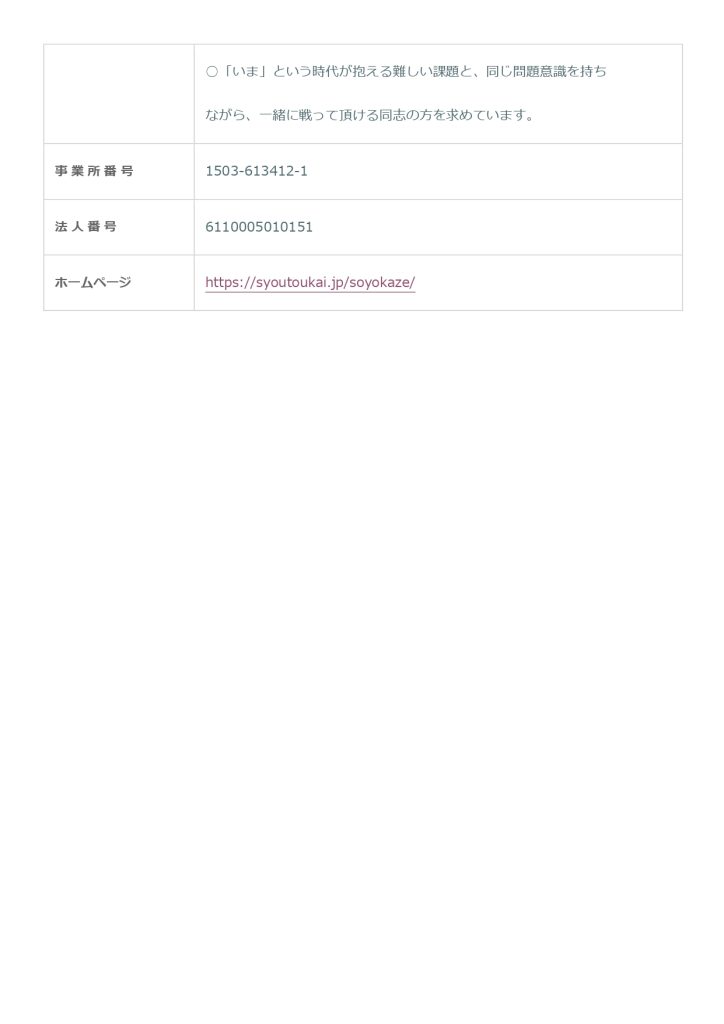This screenshot has width=724, height=1024.
Task: Click the word ながら starting the second line
Action: pos(225,115)
